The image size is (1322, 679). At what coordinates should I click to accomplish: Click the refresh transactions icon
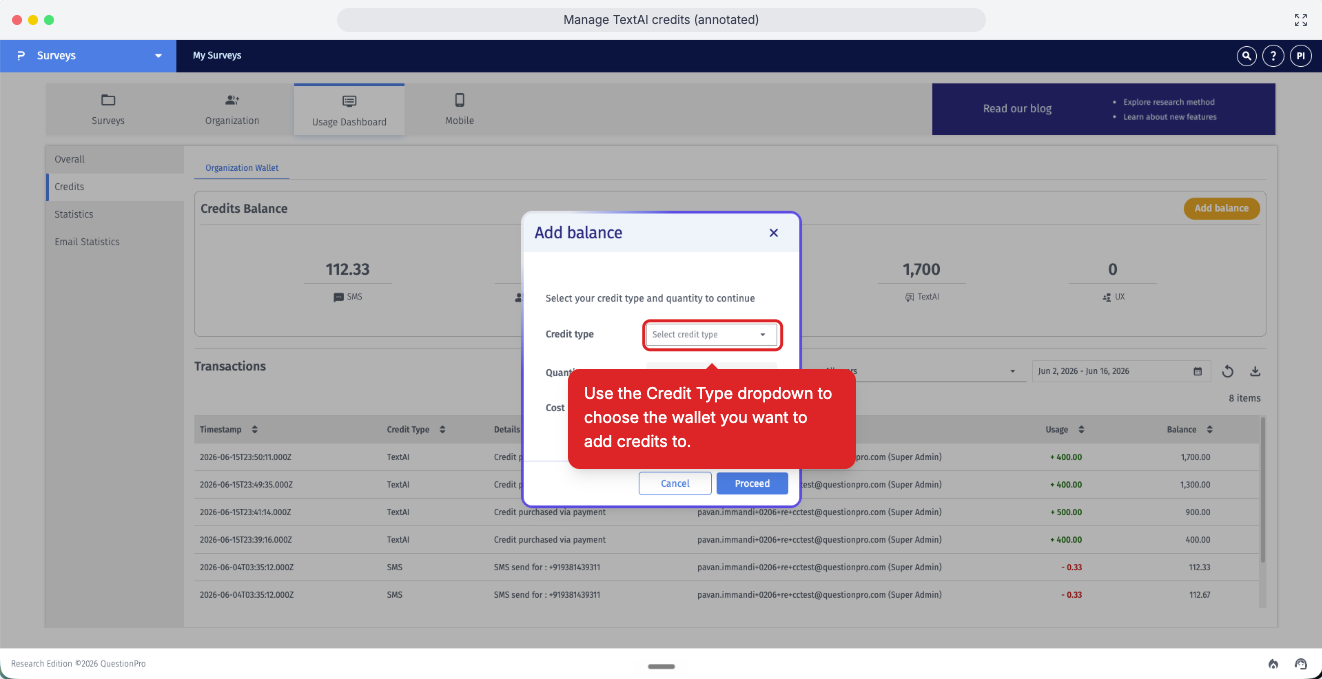(x=1228, y=372)
